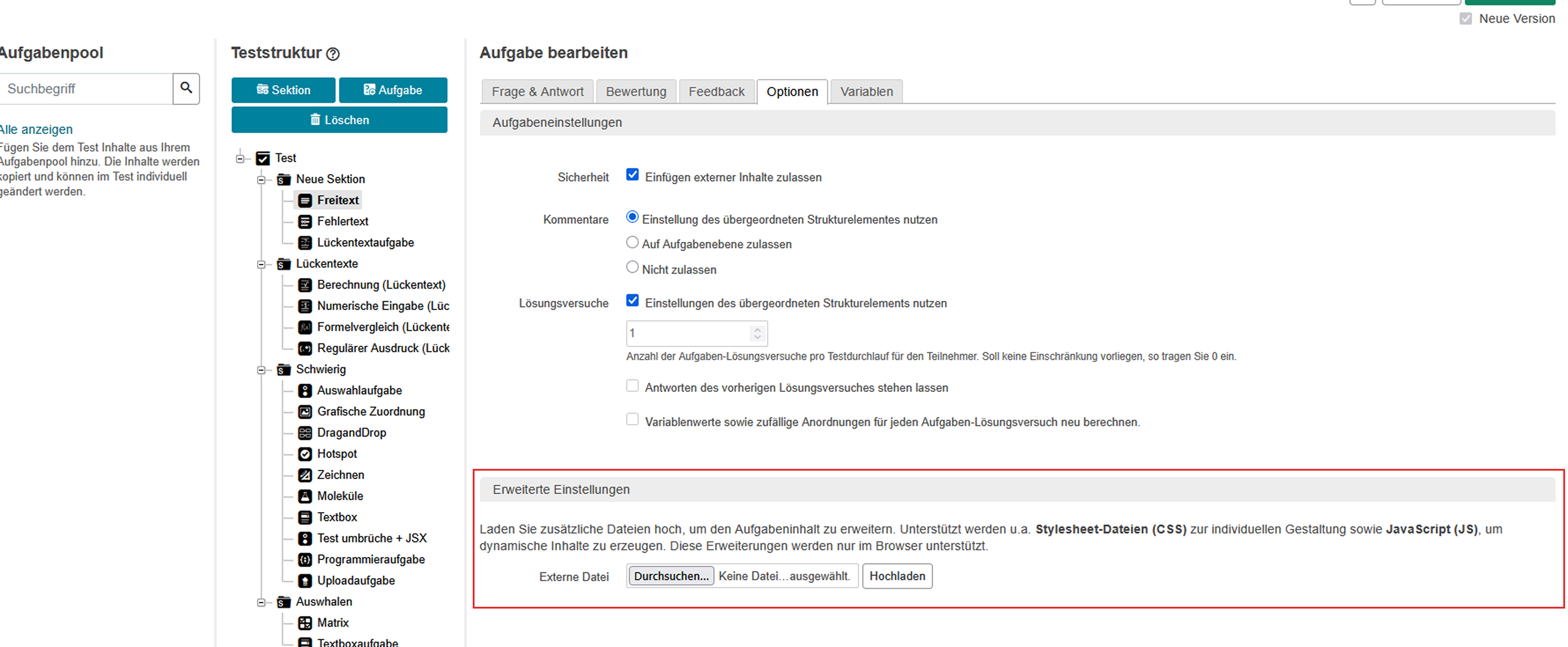The width and height of the screenshot is (1568, 647).
Task: Select the Nicht zulassen radio option
Action: [632, 268]
